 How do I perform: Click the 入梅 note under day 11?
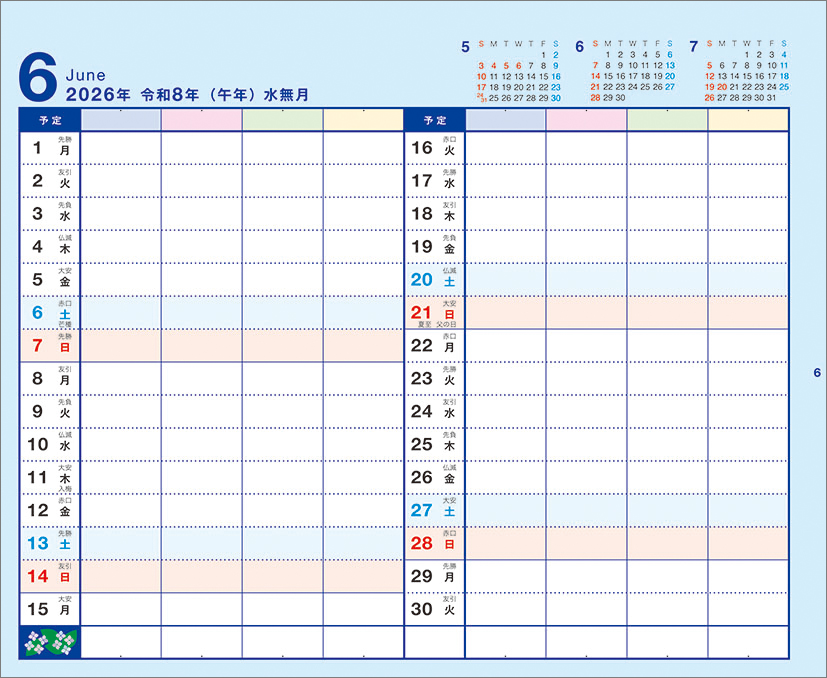click(65, 490)
